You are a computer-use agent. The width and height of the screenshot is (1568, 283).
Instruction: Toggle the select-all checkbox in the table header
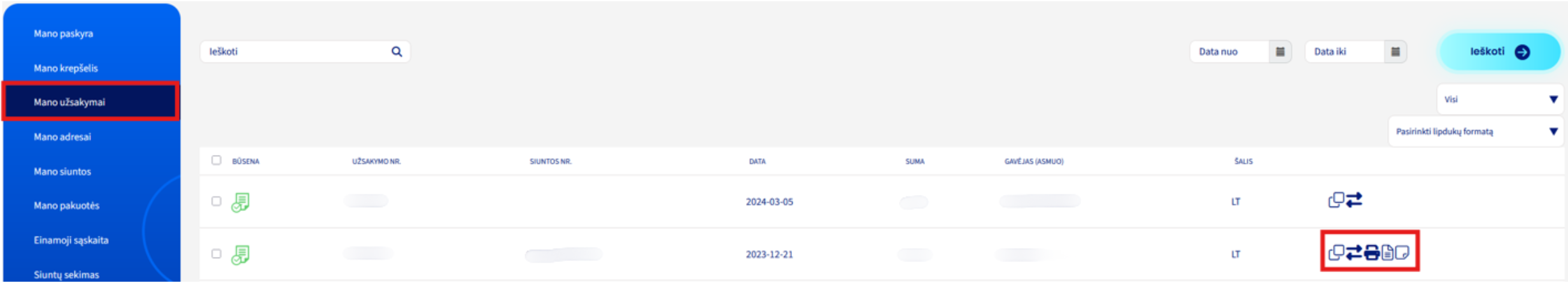pyautogui.click(x=216, y=160)
